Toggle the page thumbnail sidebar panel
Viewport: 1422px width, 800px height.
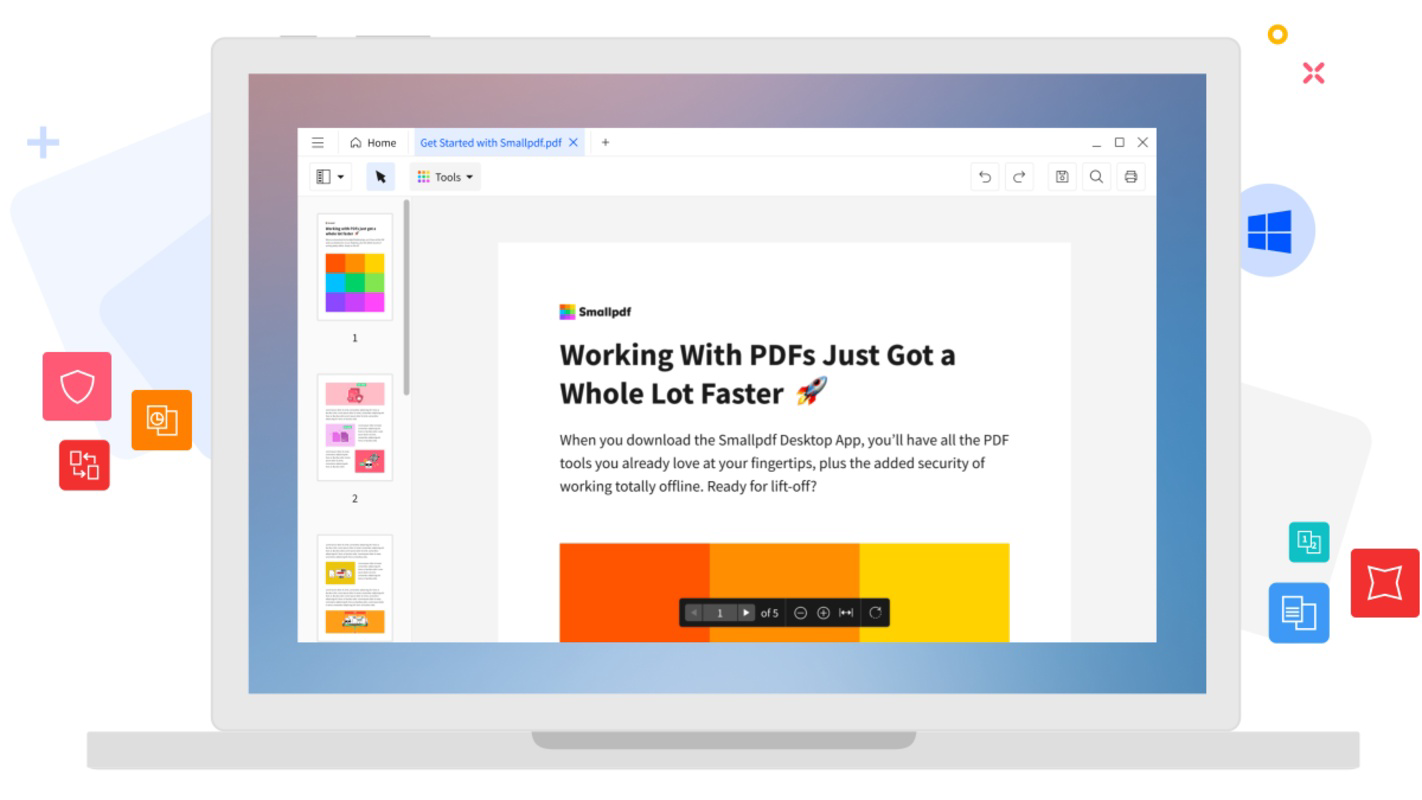point(323,176)
